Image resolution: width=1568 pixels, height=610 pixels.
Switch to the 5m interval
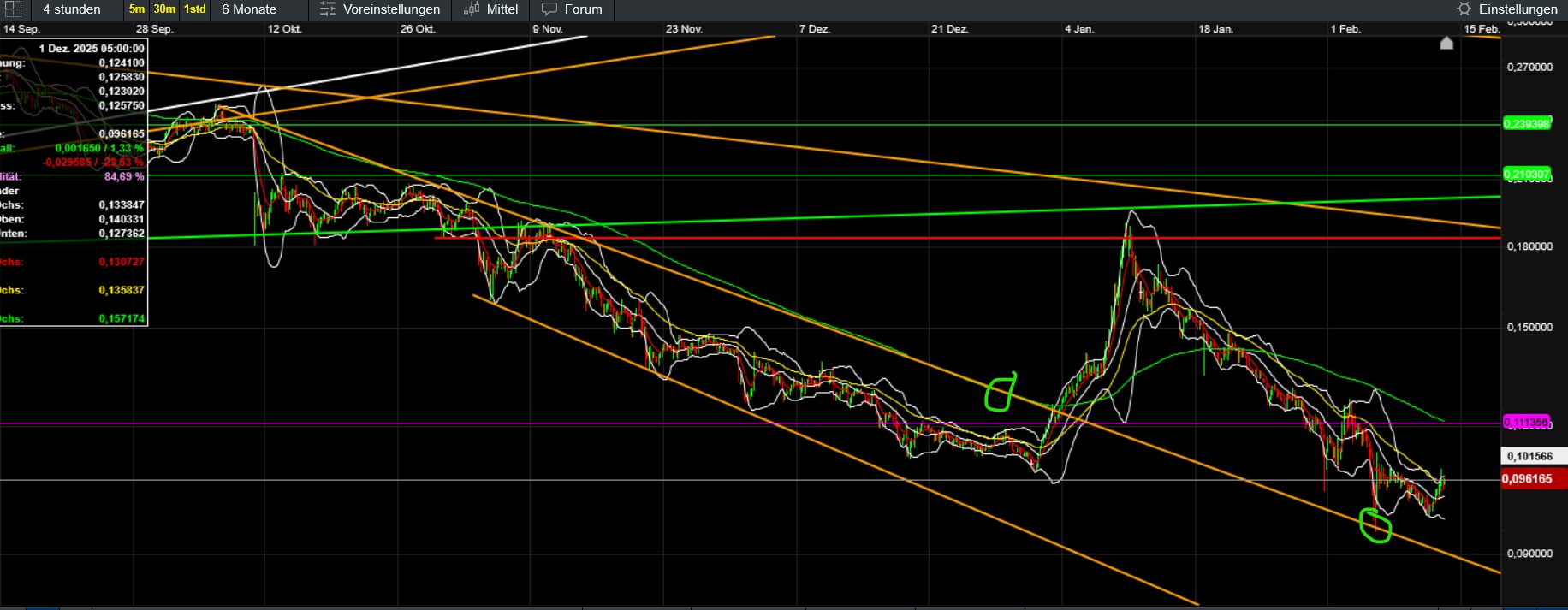(137, 9)
